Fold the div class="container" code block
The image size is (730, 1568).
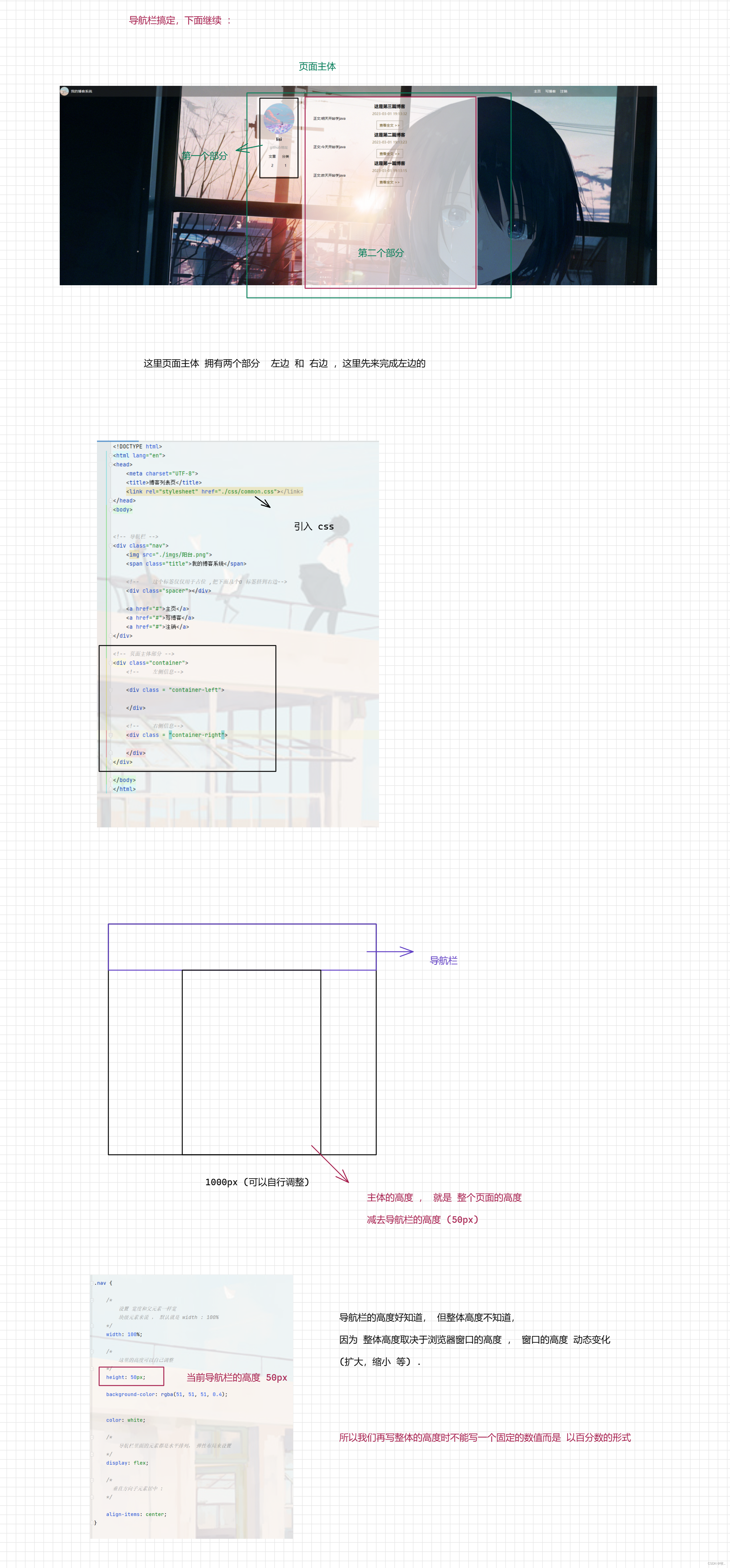tap(111, 663)
